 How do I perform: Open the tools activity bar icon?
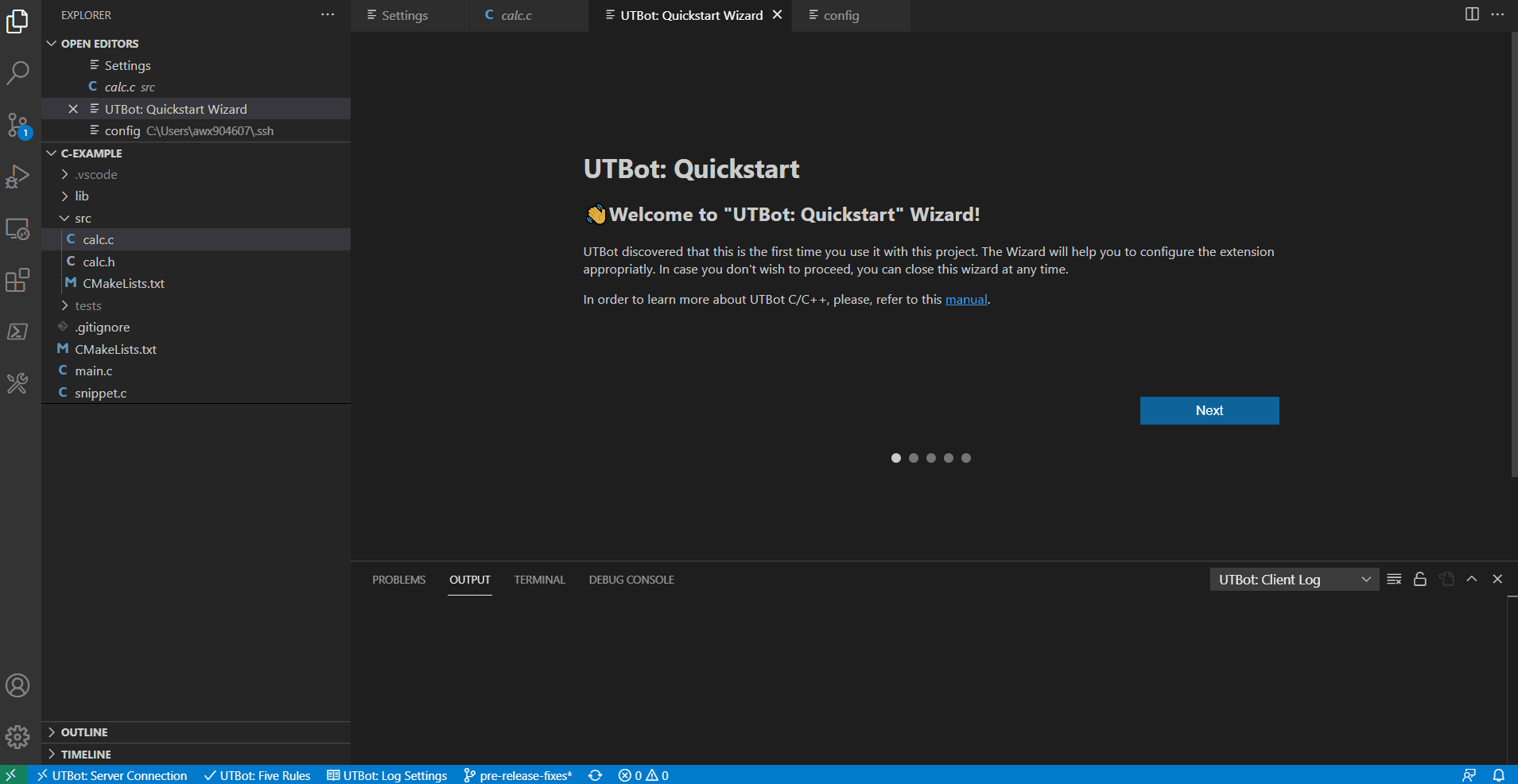point(17,384)
